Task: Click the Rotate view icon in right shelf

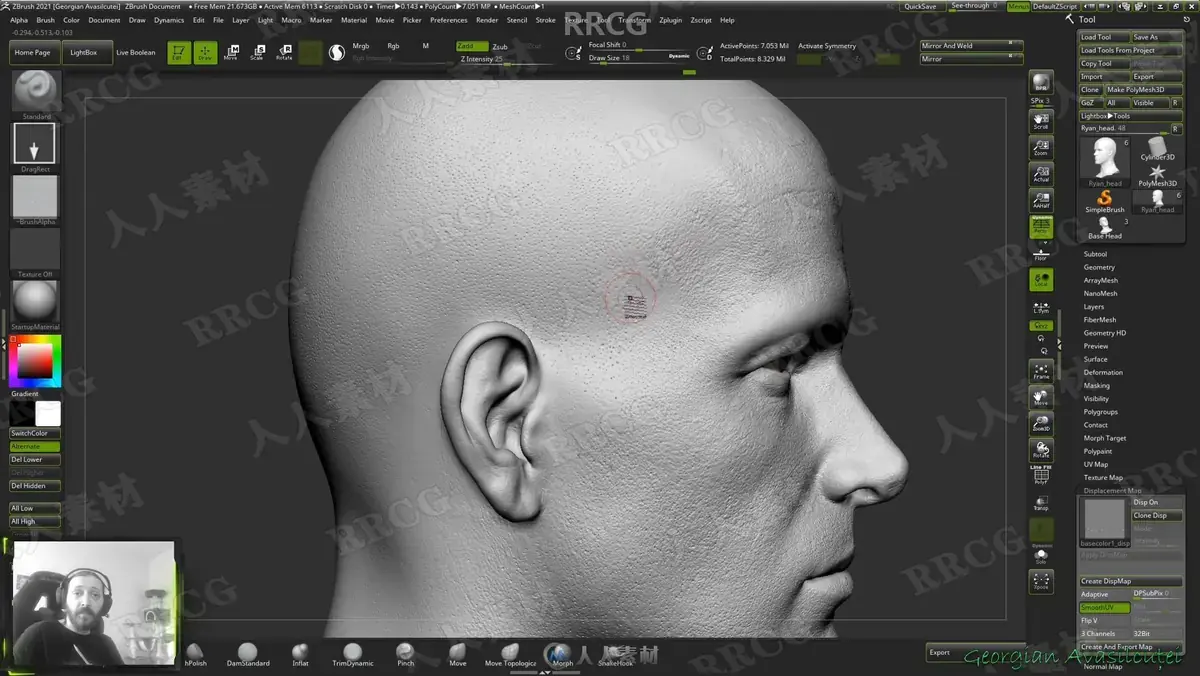Action: click(x=1041, y=451)
